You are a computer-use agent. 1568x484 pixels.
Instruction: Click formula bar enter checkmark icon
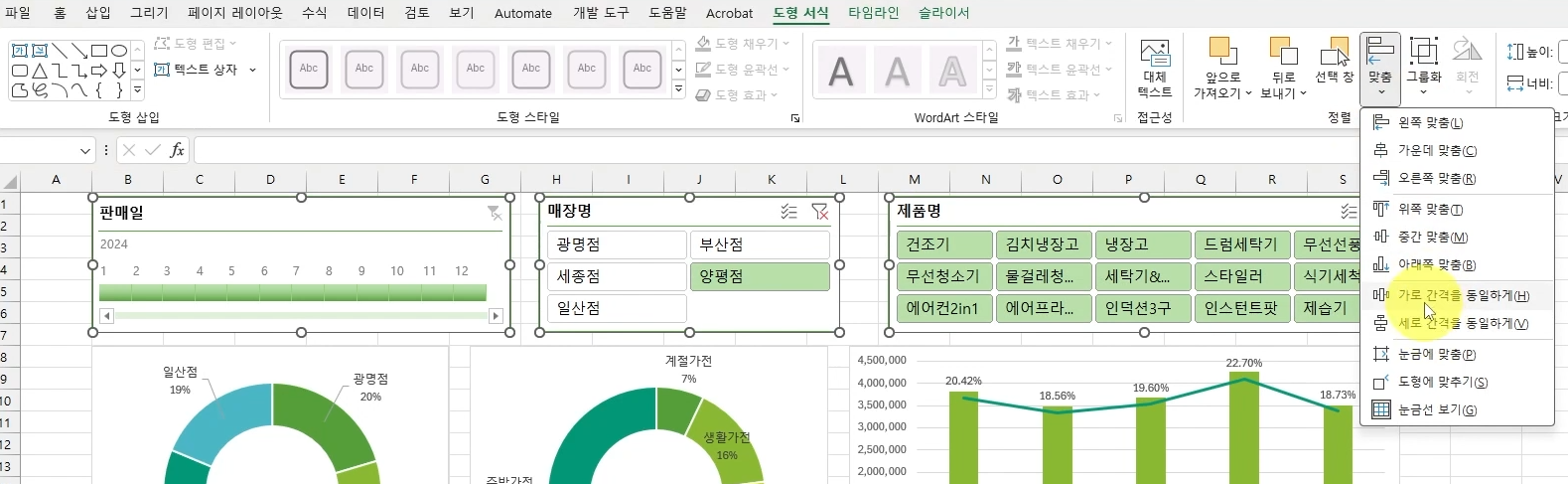click(x=152, y=150)
